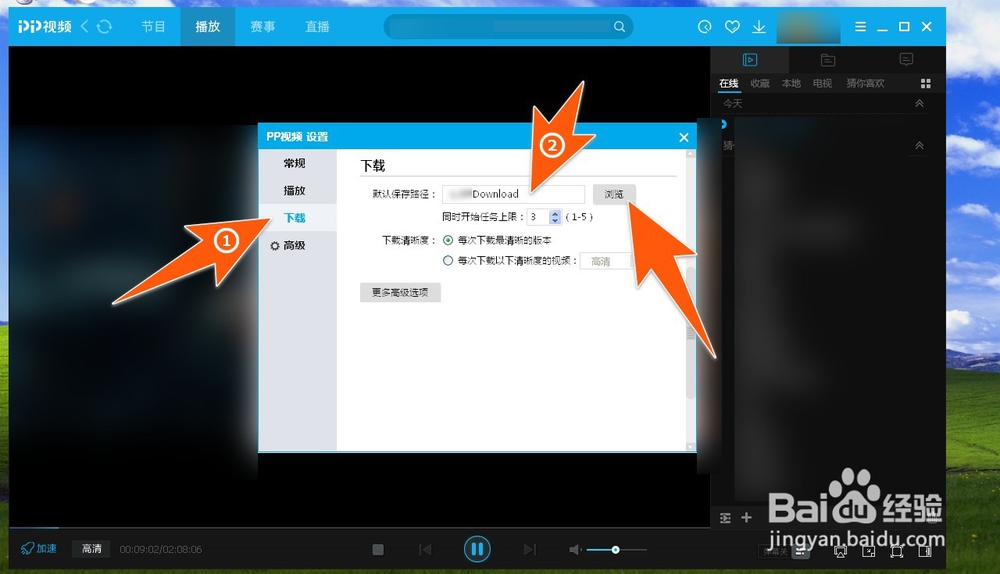Pause the video with the round button
The image size is (1000, 574).
coord(477,548)
